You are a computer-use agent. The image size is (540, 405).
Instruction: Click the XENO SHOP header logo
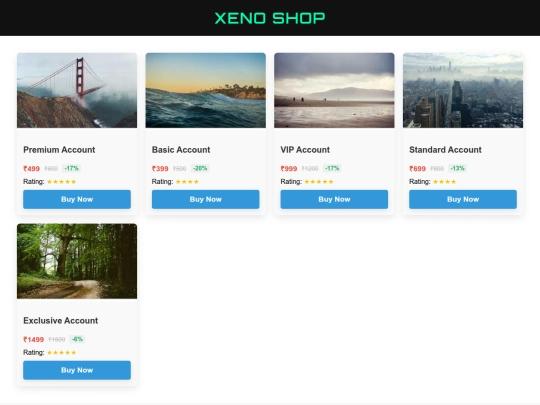click(x=270, y=18)
